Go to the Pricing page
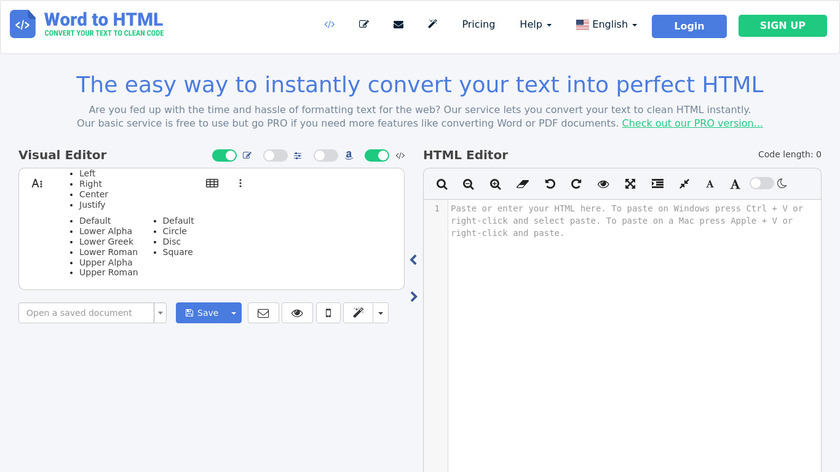 [478, 25]
